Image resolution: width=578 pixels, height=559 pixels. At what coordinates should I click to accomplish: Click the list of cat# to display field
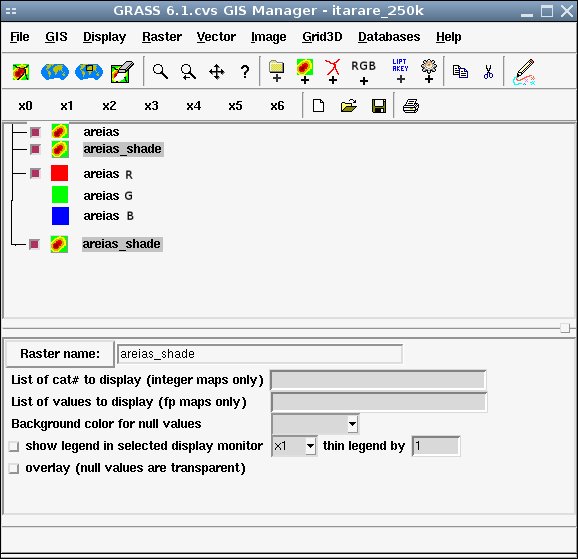[x=378, y=380]
